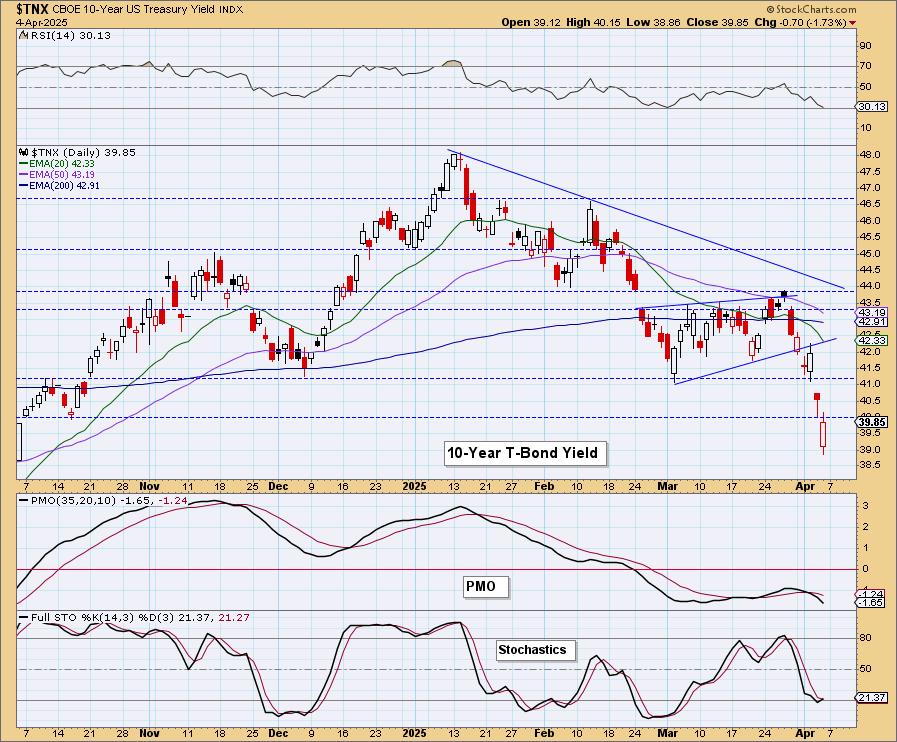Click the Nov label on the bottom date axis

pyautogui.click(x=149, y=733)
